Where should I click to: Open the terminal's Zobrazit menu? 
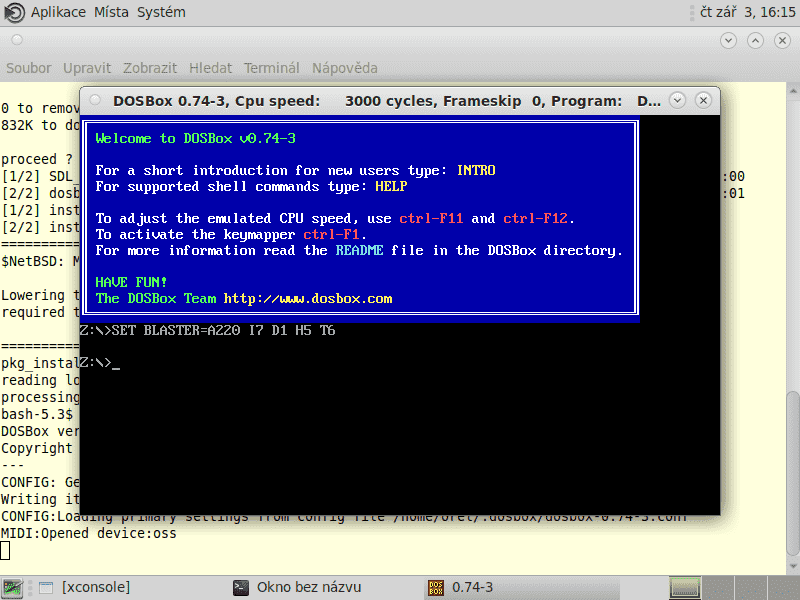click(x=150, y=68)
